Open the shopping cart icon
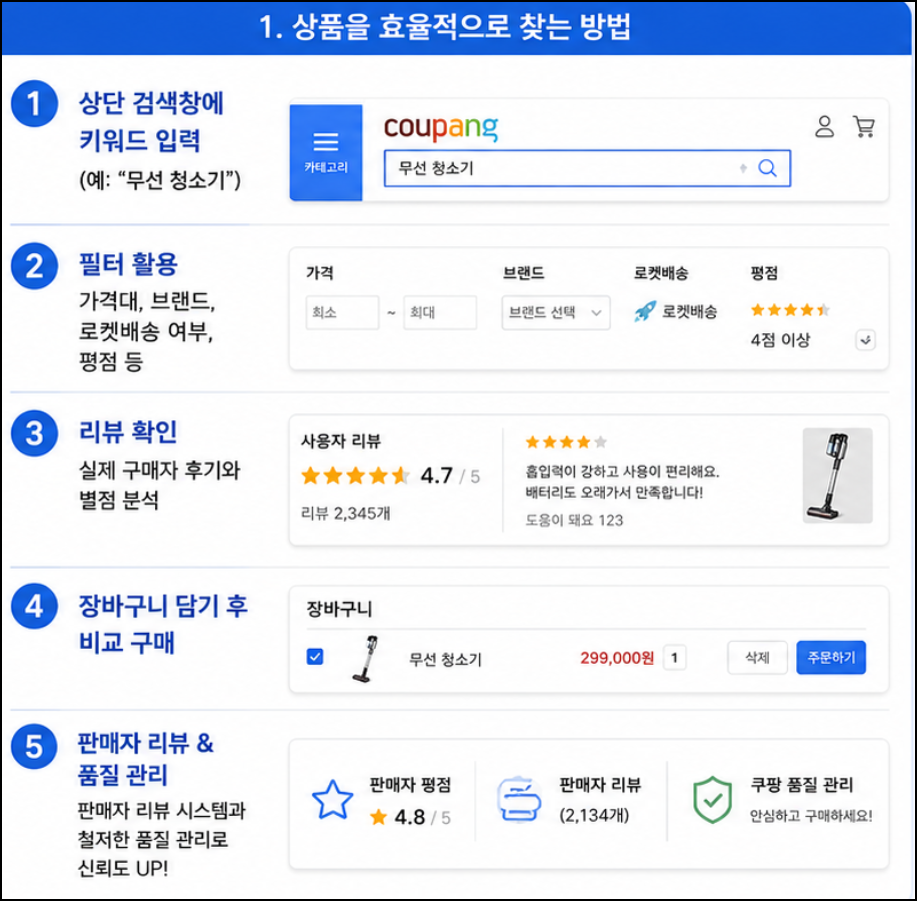 [x=864, y=126]
